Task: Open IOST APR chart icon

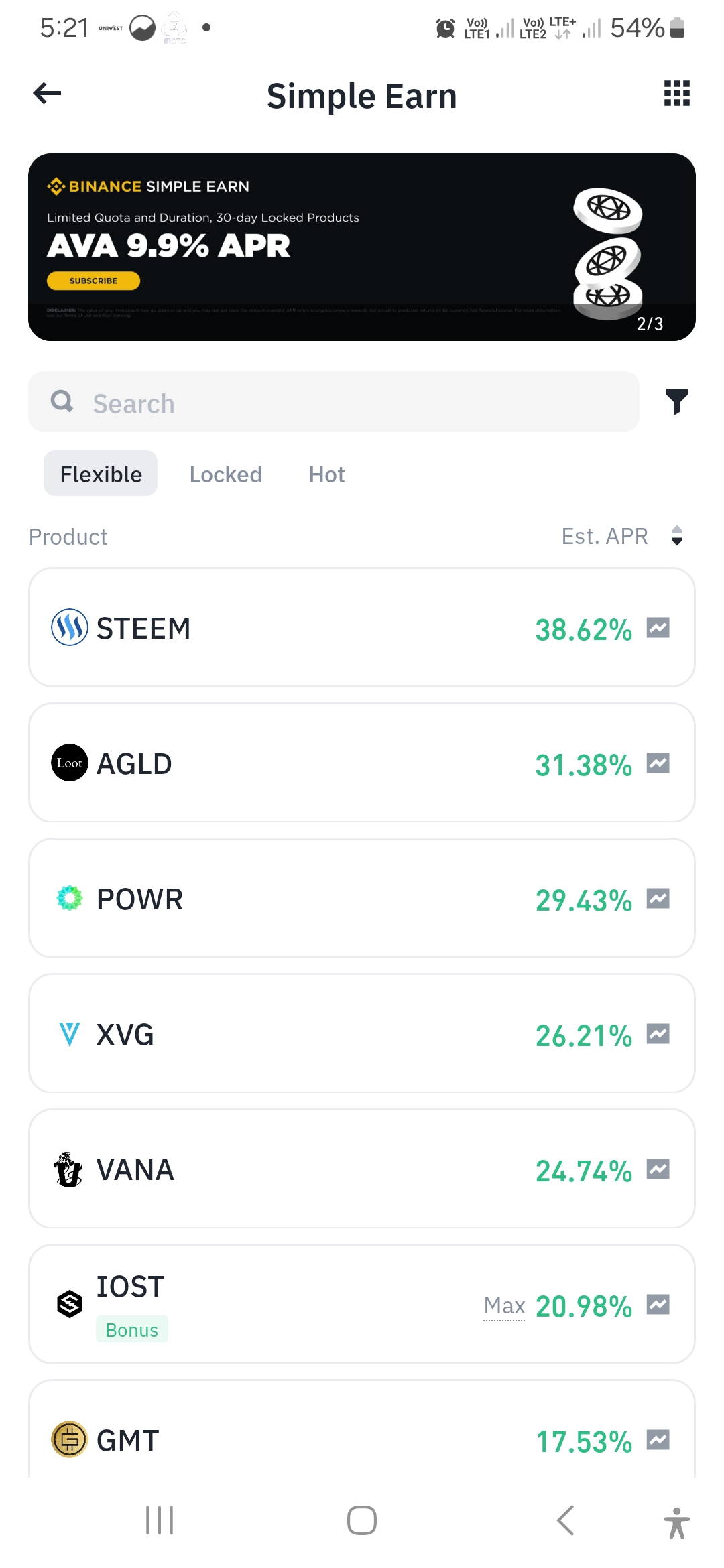Action: (x=658, y=1305)
